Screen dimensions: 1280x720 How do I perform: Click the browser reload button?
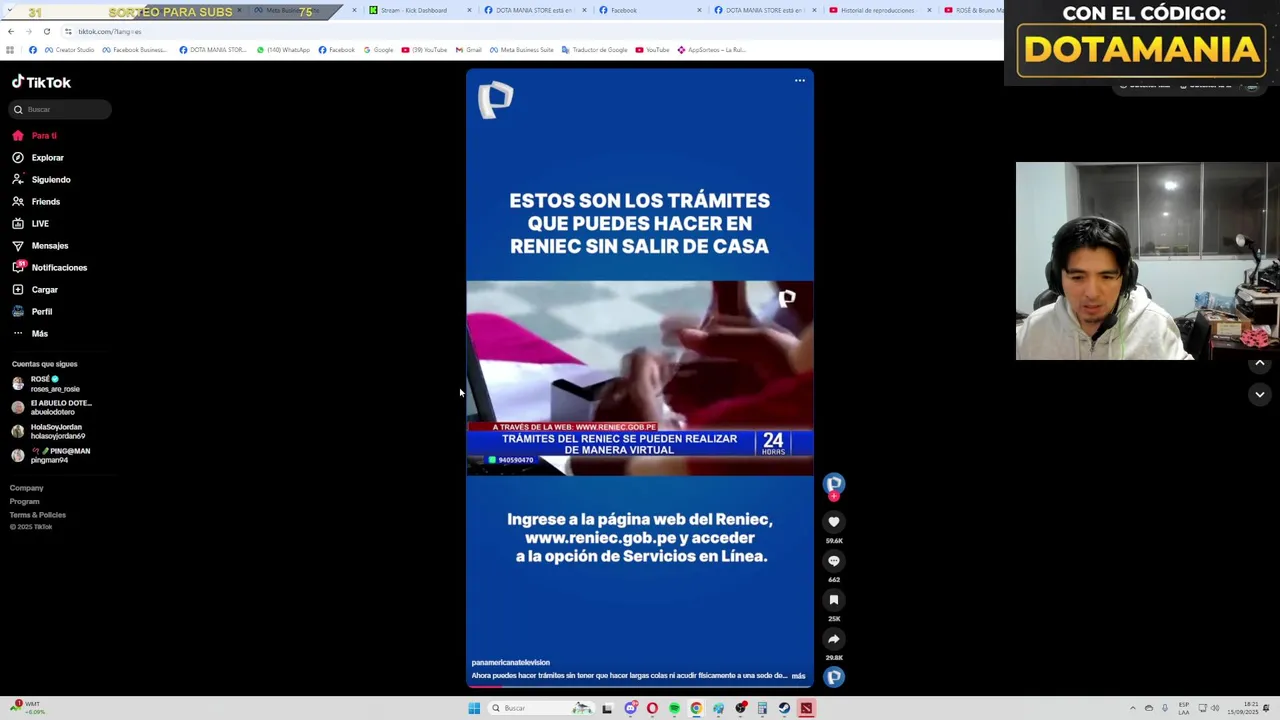coord(46,31)
